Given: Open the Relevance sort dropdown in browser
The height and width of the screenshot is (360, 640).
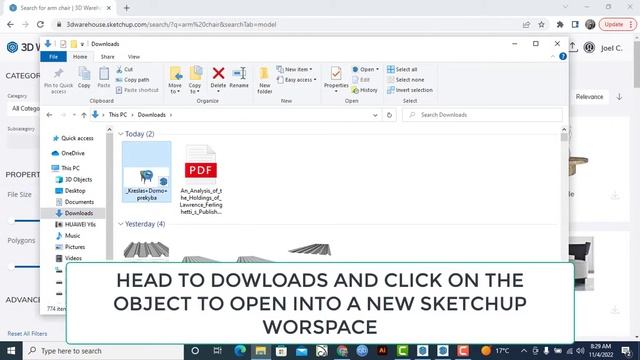Looking at the screenshot, I should (x=589, y=97).
